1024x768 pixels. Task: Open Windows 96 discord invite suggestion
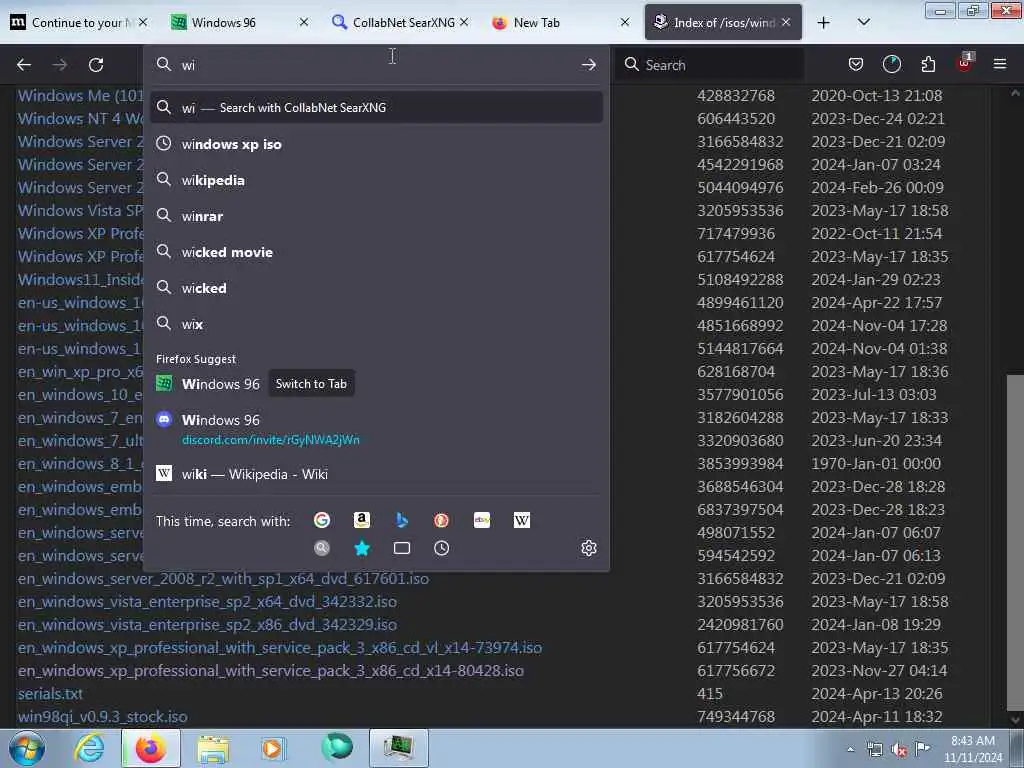376,428
